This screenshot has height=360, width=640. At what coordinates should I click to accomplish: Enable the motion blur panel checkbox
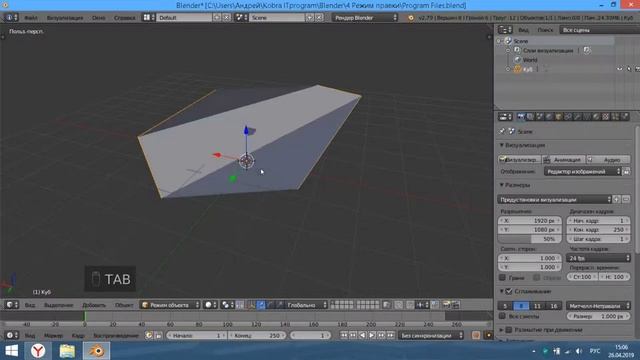509,330
